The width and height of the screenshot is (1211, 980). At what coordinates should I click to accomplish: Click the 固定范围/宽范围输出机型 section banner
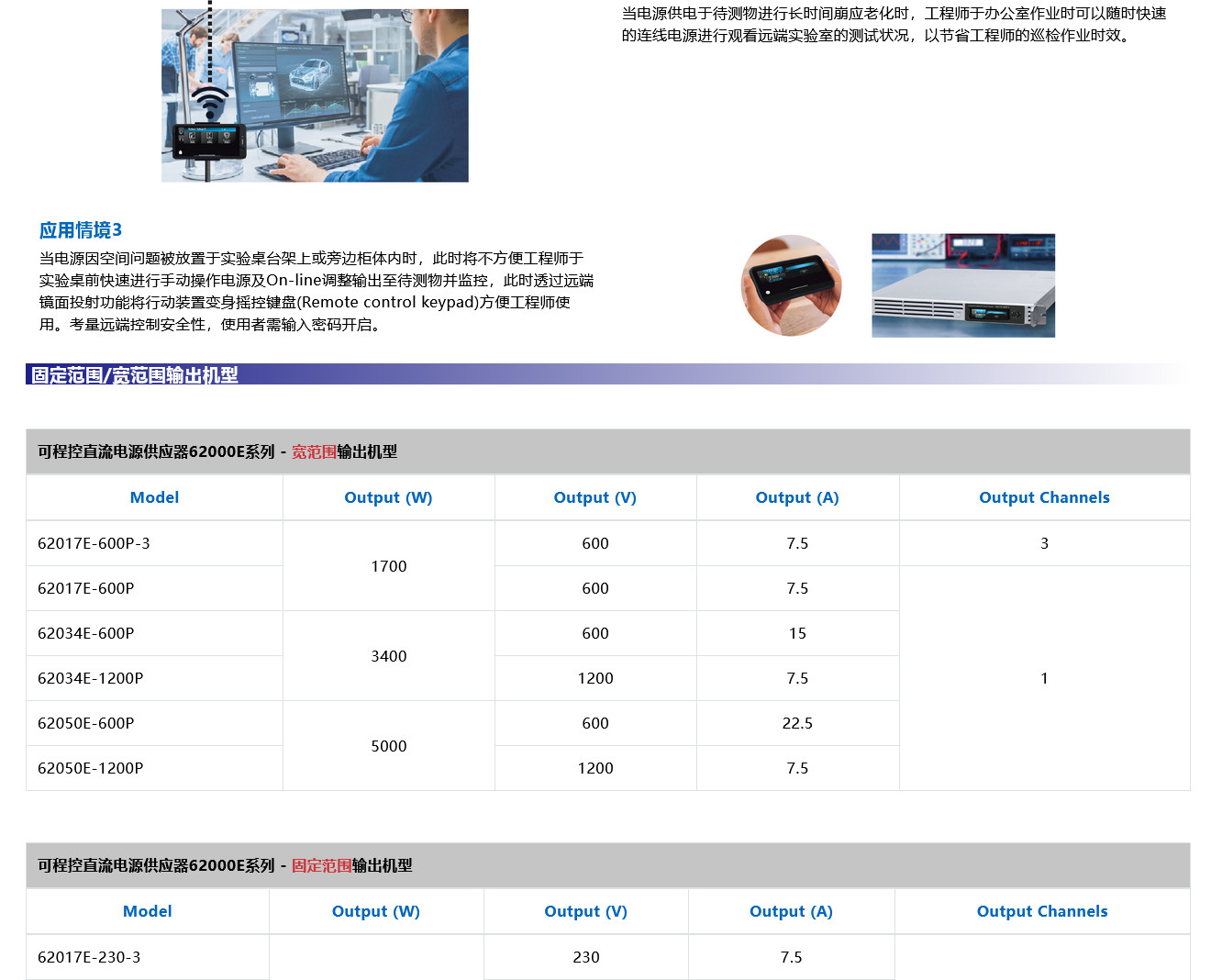tap(135, 374)
